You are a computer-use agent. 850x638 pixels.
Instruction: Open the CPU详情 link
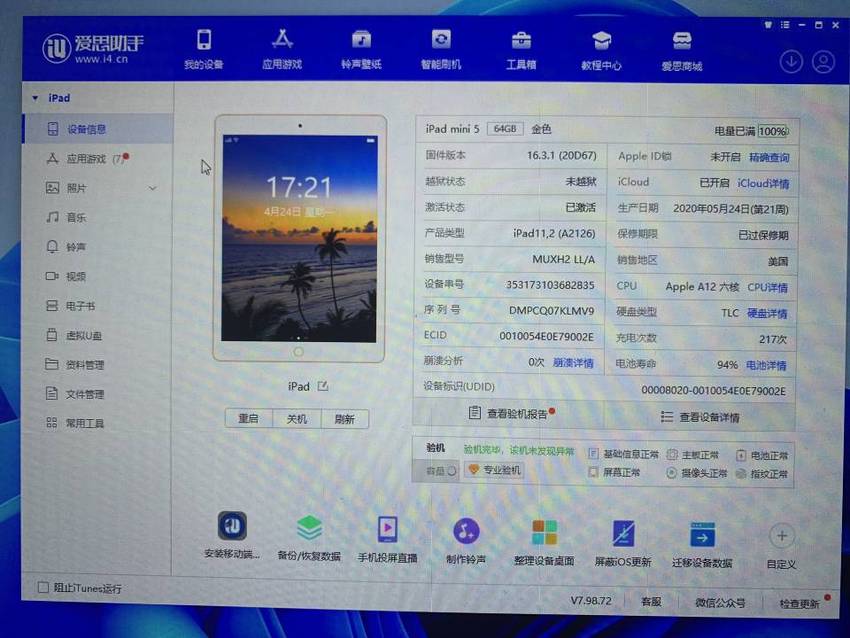pos(767,287)
